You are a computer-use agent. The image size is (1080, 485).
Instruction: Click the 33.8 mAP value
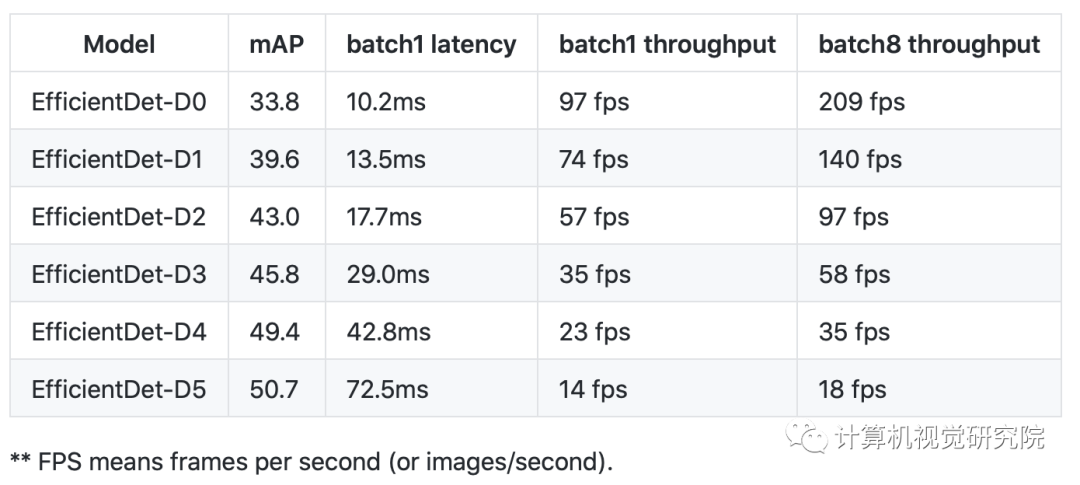pyautogui.click(x=274, y=101)
